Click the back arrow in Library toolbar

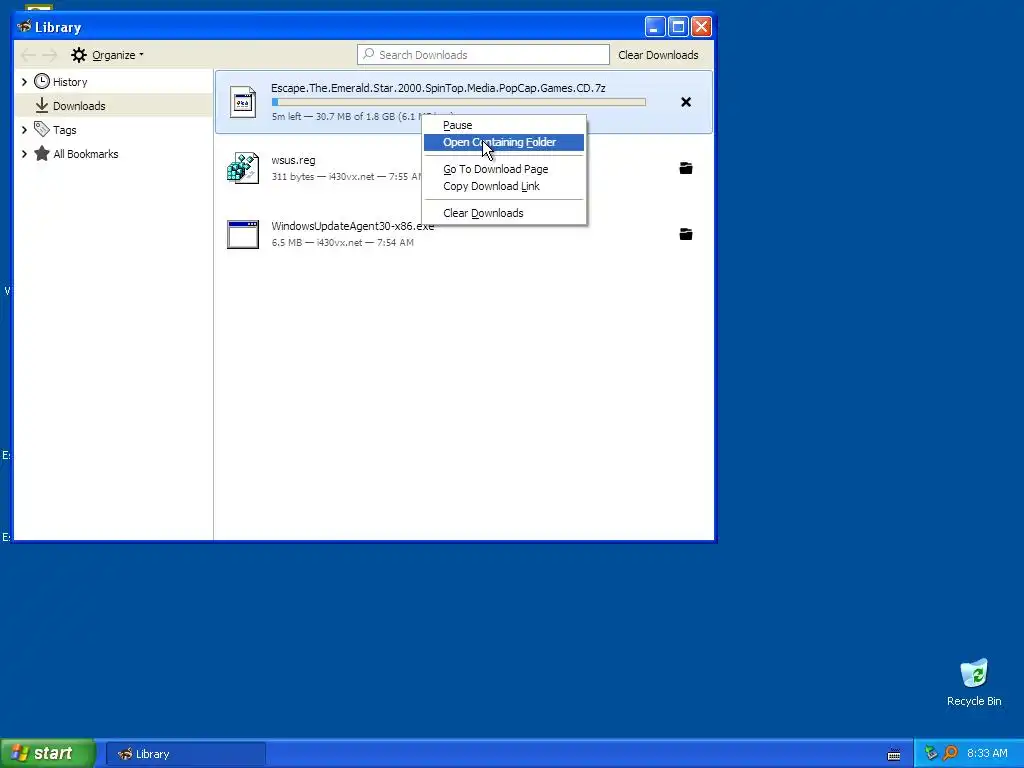click(27, 55)
